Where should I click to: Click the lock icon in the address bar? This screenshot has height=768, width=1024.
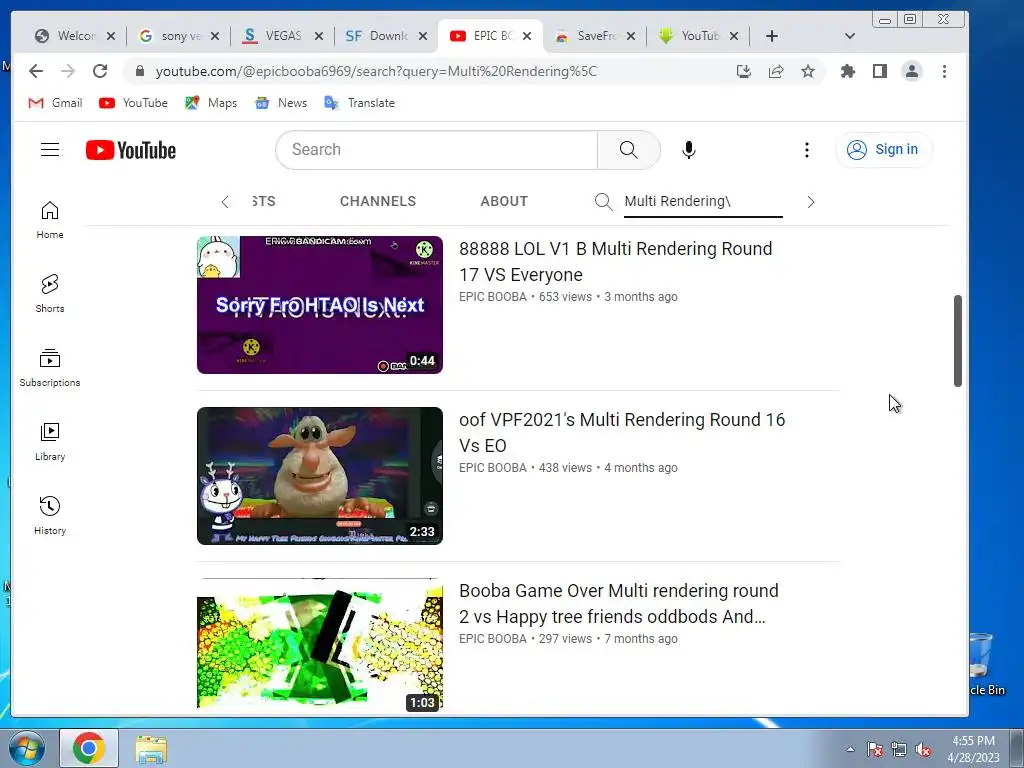[139, 71]
